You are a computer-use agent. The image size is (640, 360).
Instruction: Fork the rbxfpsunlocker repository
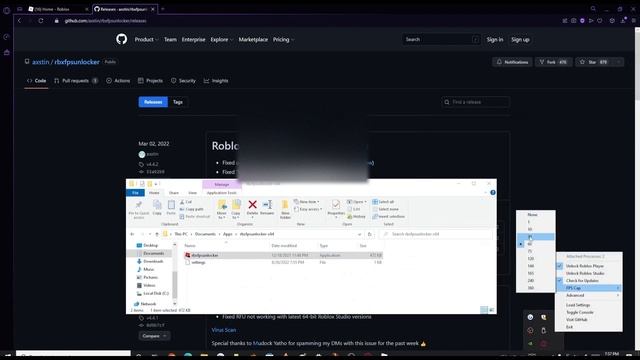(x=553, y=62)
